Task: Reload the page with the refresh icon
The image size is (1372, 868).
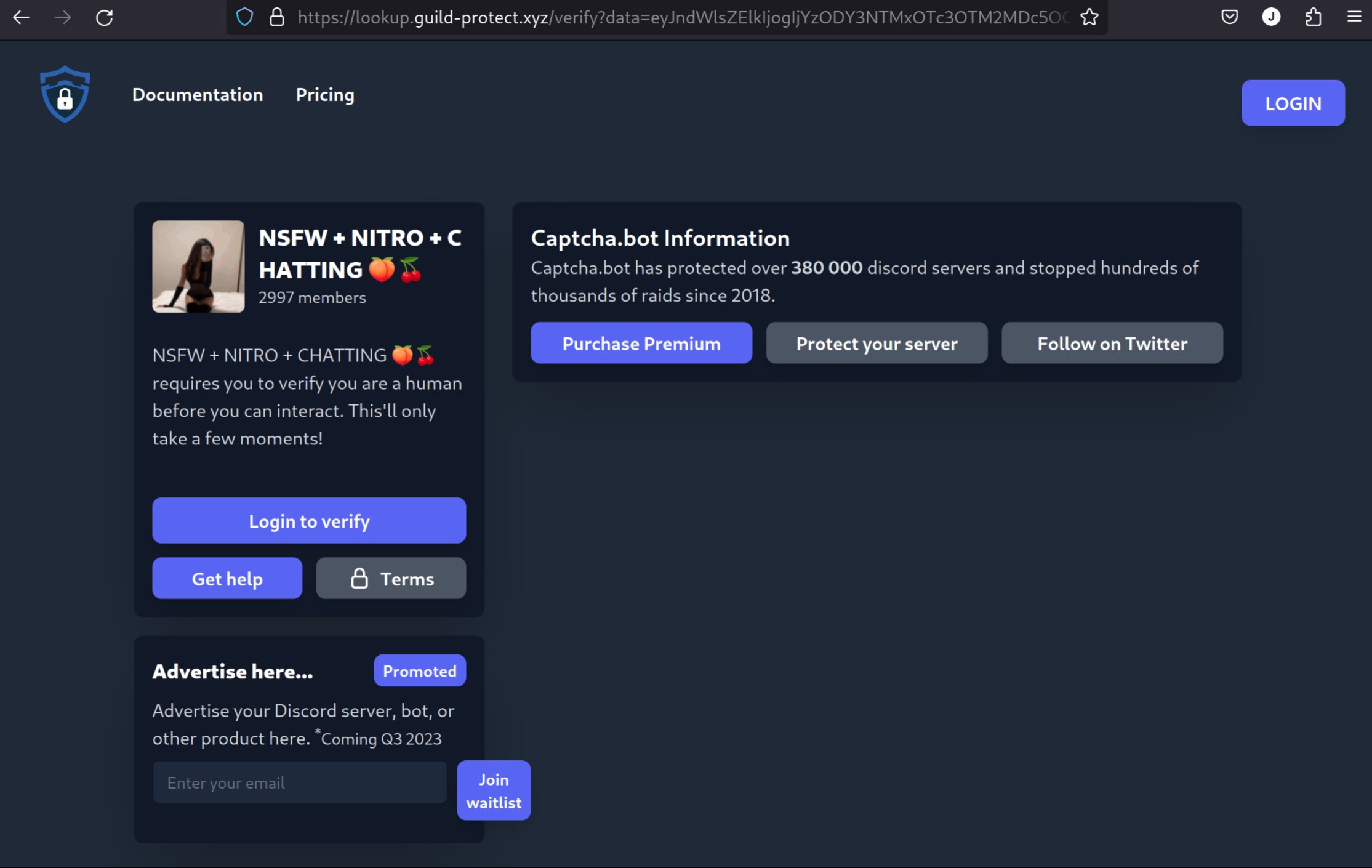Action: tap(105, 17)
